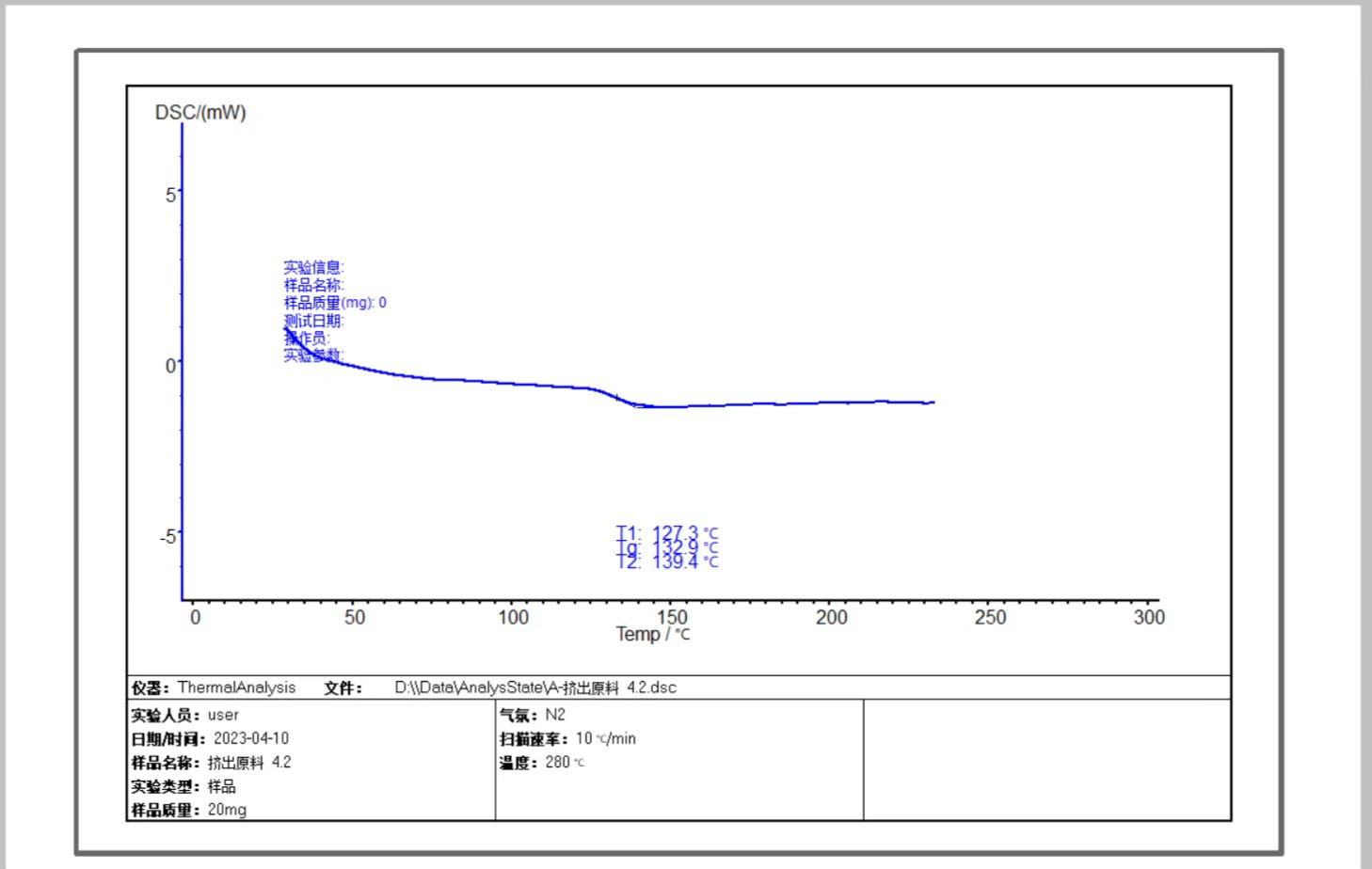The height and width of the screenshot is (869, 1372).
Task: Click the 300 tick label on the temperature axis
Action: click(1148, 618)
